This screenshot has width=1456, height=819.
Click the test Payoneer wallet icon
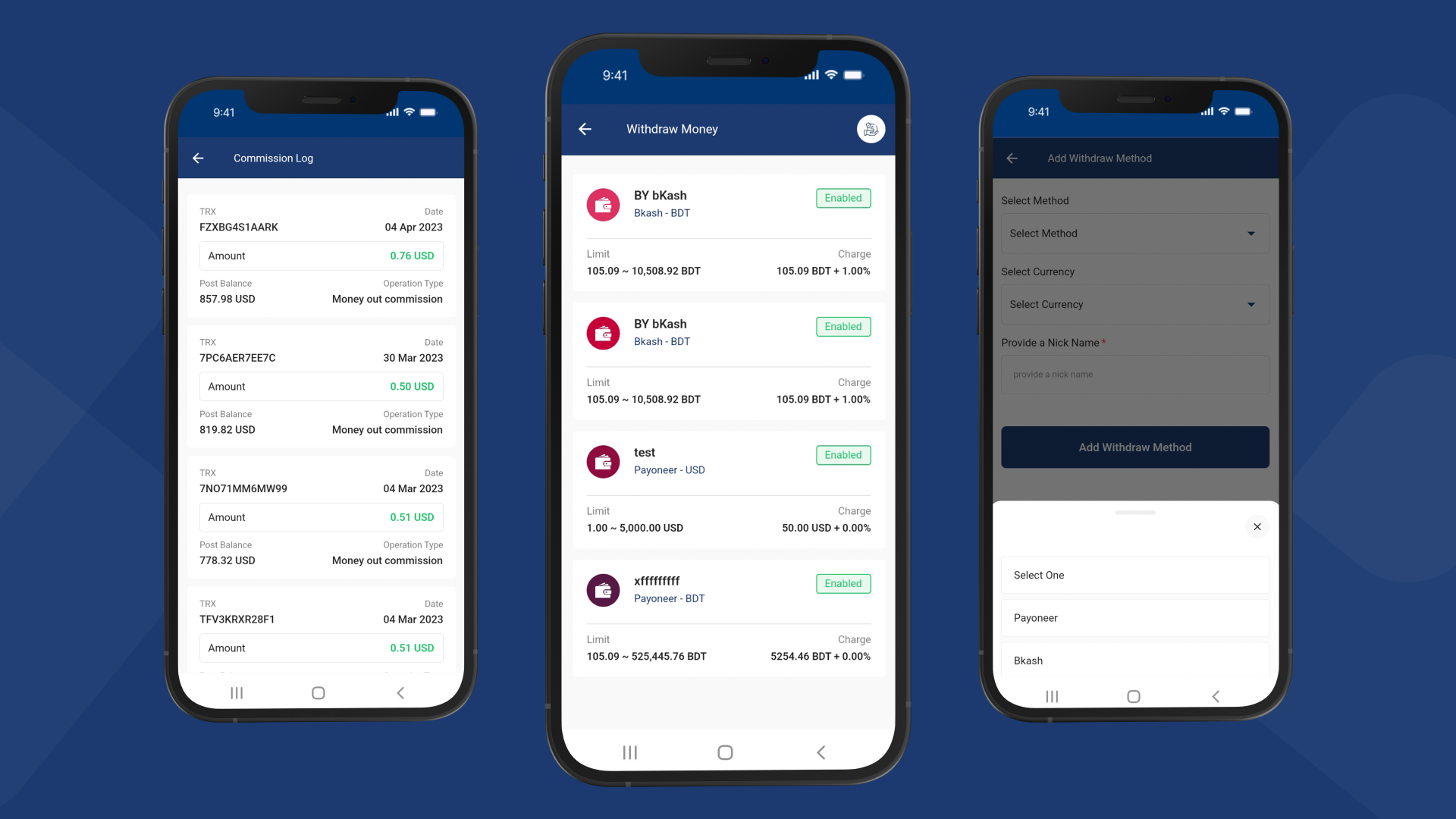[602, 462]
